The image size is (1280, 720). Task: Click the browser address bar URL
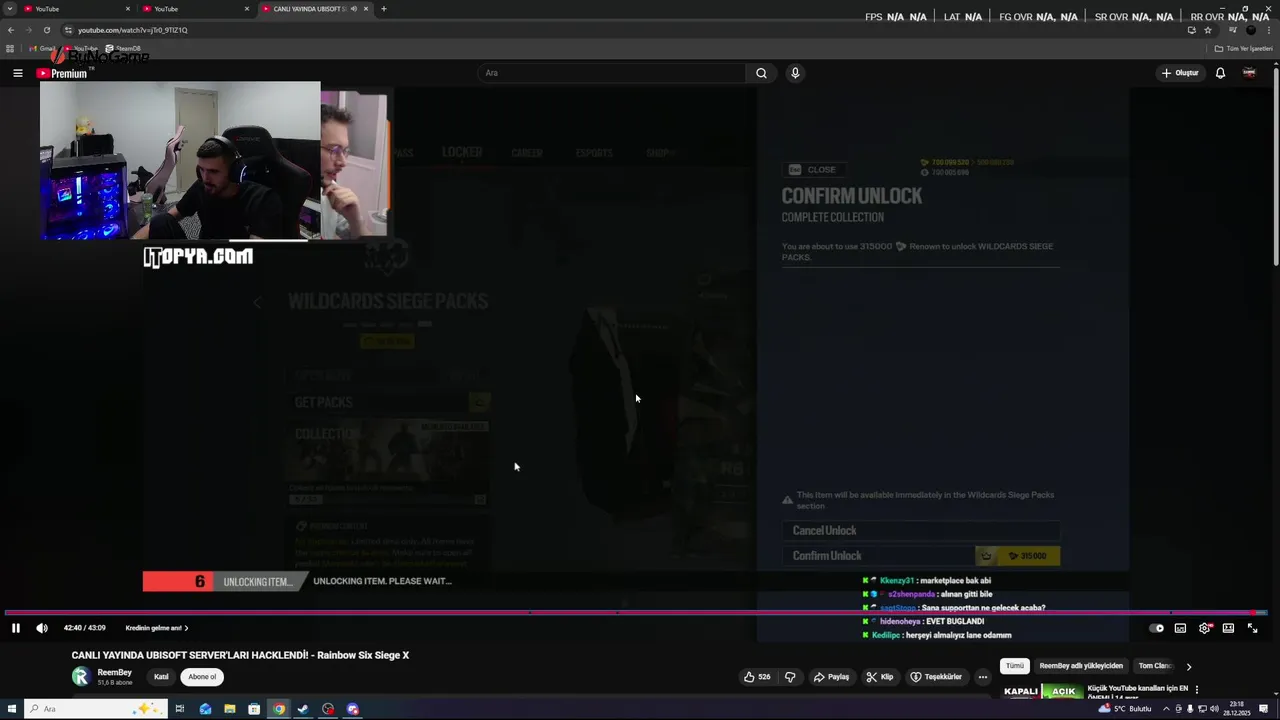[x=132, y=30]
